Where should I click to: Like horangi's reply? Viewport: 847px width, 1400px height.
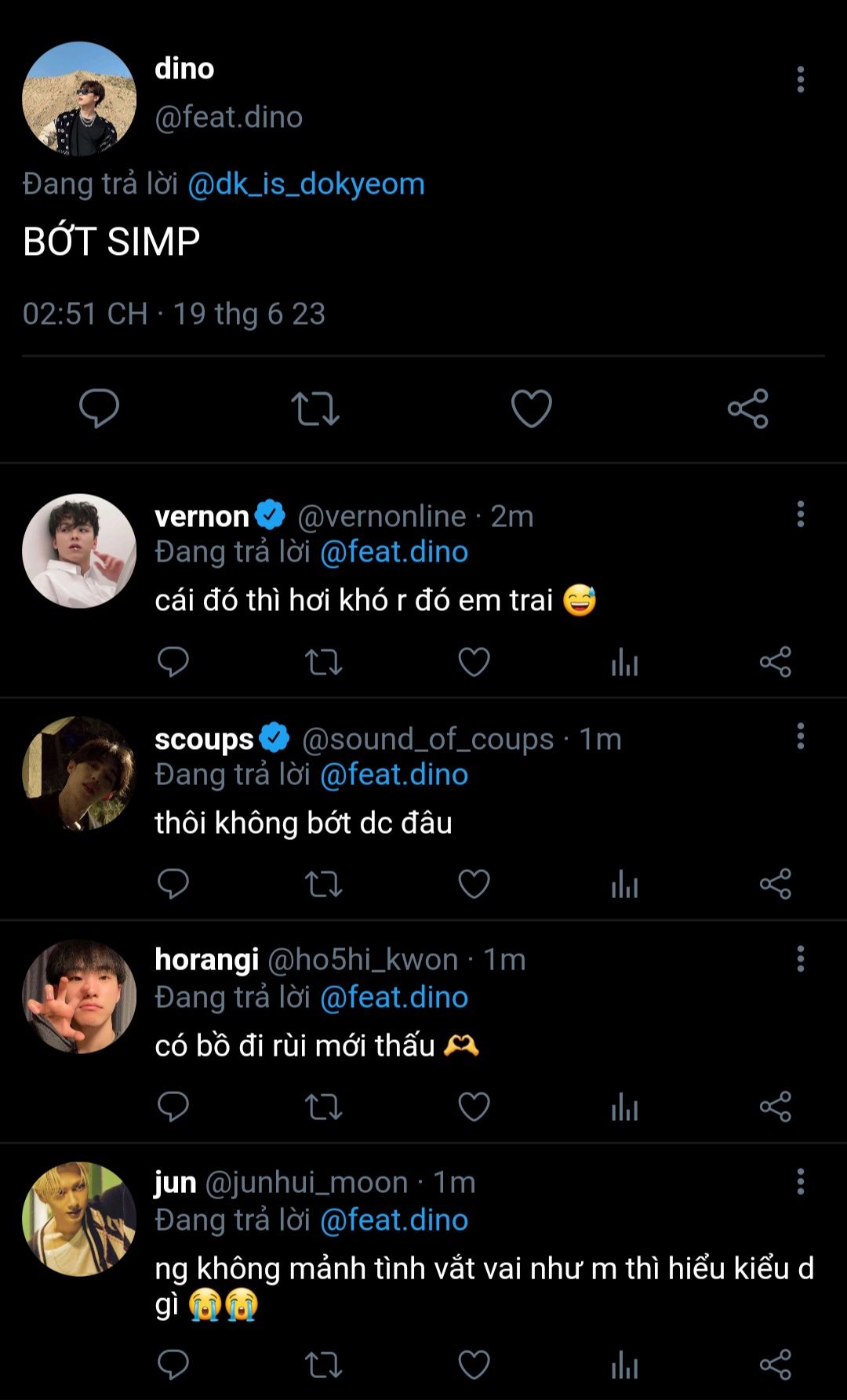pyautogui.click(x=474, y=1107)
